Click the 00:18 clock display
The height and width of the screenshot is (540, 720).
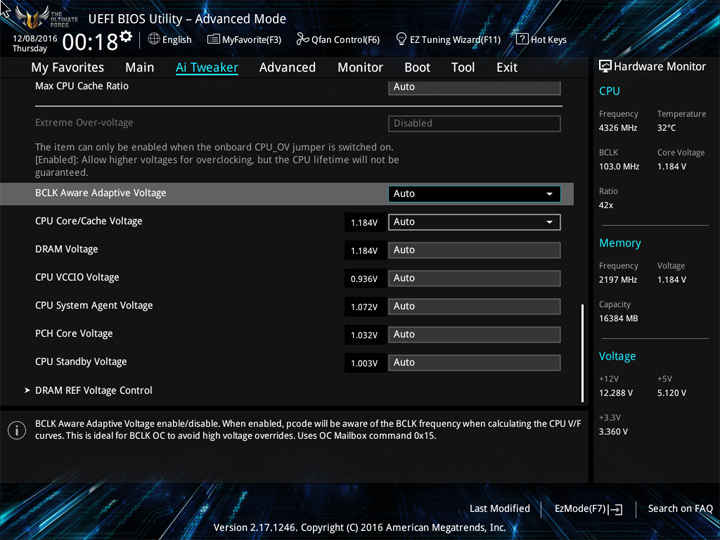[x=90, y=42]
